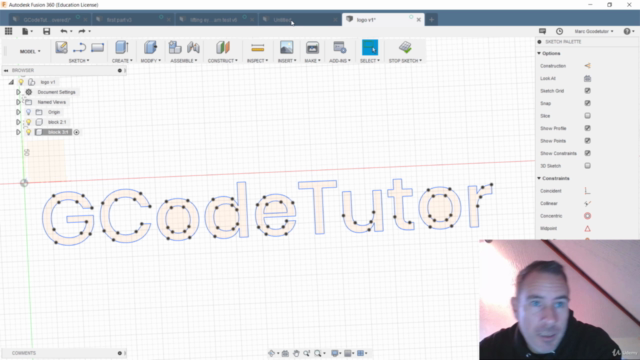Click the STOP SKETCH label button
Image resolution: width=640 pixels, height=360 pixels.
[x=405, y=61]
